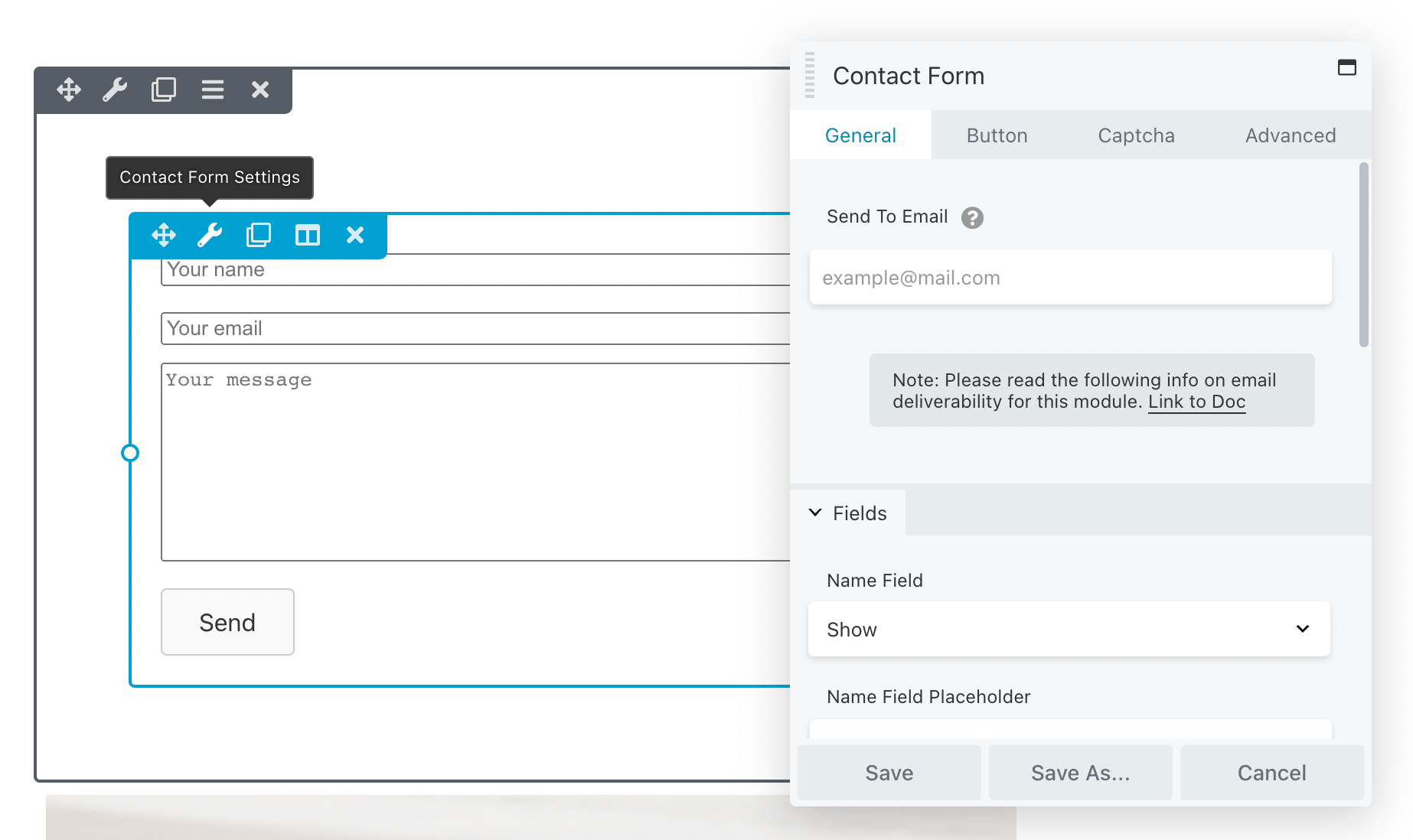Duplicate the contact form module

[x=259, y=235]
